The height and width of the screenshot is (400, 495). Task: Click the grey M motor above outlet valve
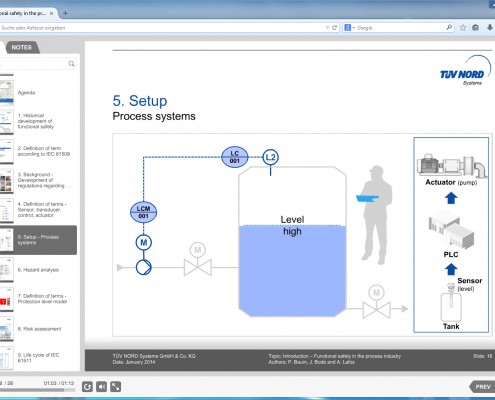pyautogui.click(x=376, y=293)
